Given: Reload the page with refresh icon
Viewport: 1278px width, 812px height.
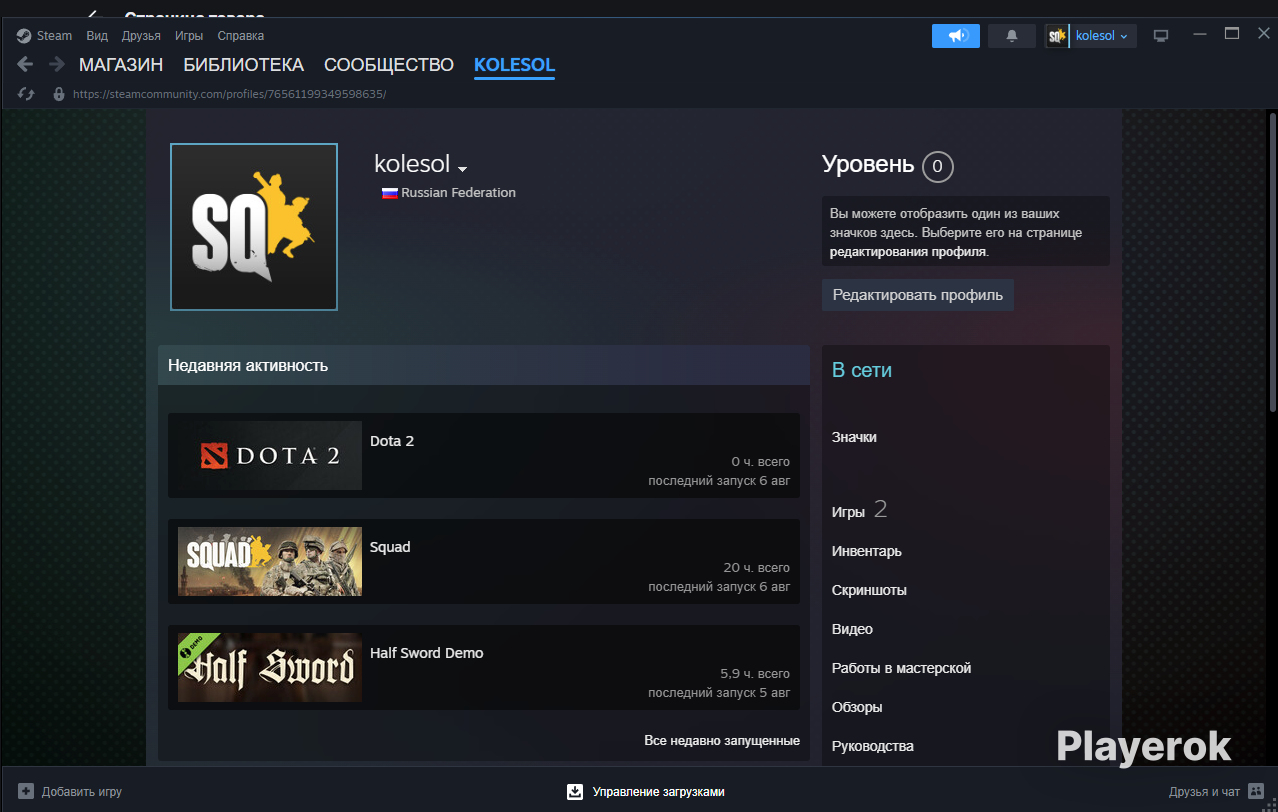Looking at the screenshot, I should pyautogui.click(x=27, y=94).
